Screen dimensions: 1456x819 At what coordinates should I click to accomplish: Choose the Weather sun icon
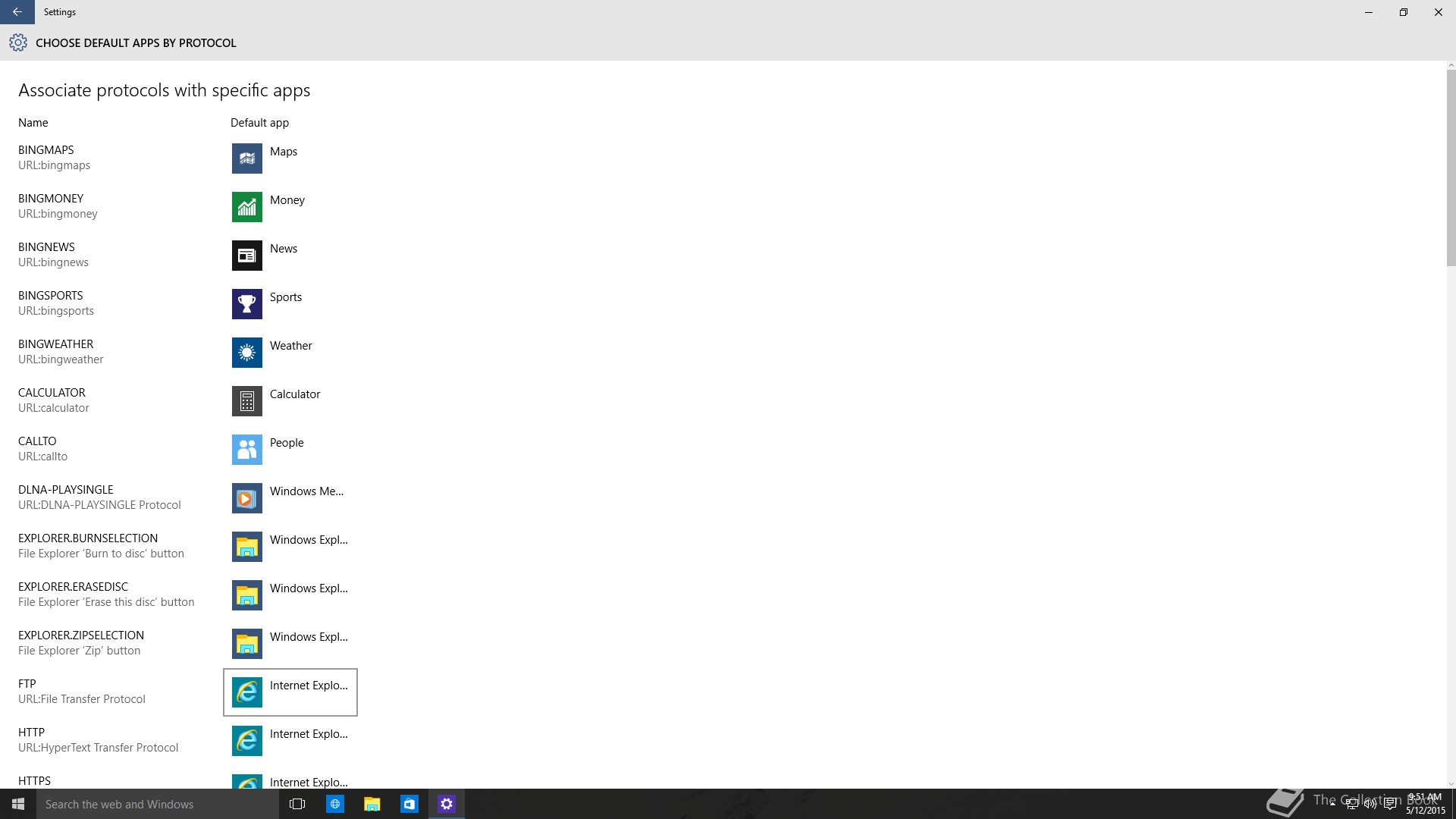pos(246,353)
